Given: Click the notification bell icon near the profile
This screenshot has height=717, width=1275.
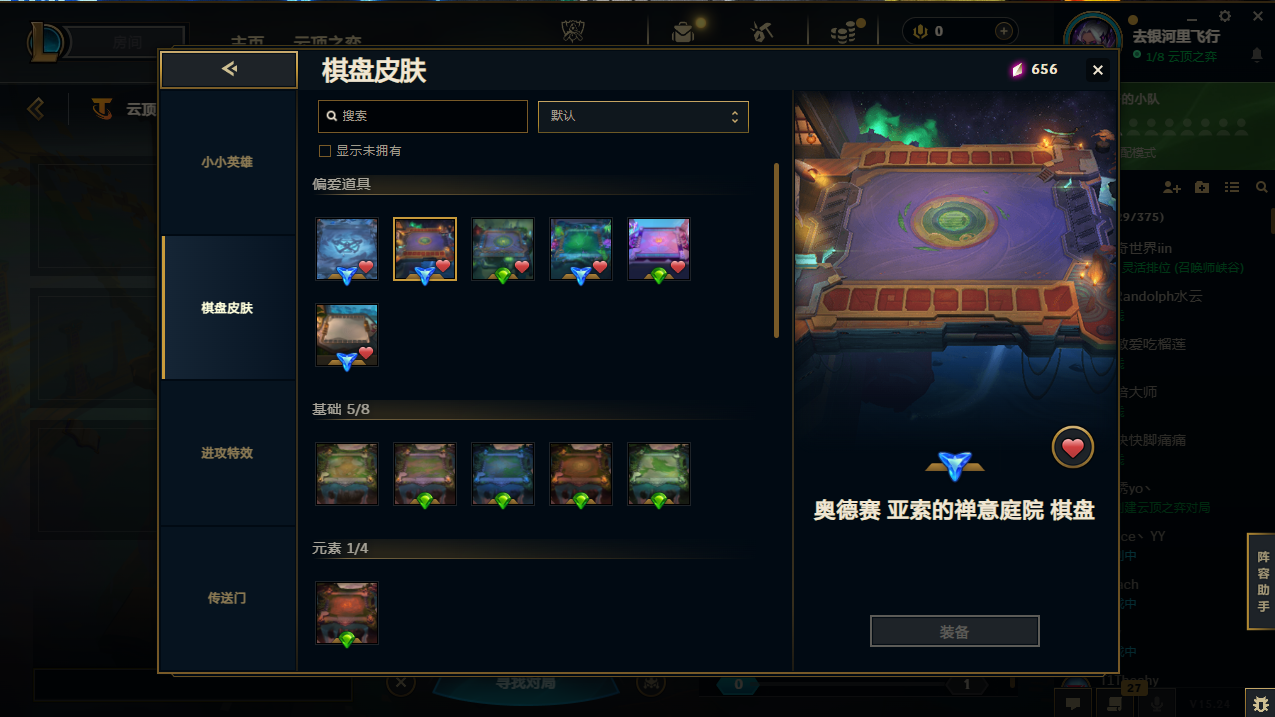Looking at the screenshot, I should 1256,55.
